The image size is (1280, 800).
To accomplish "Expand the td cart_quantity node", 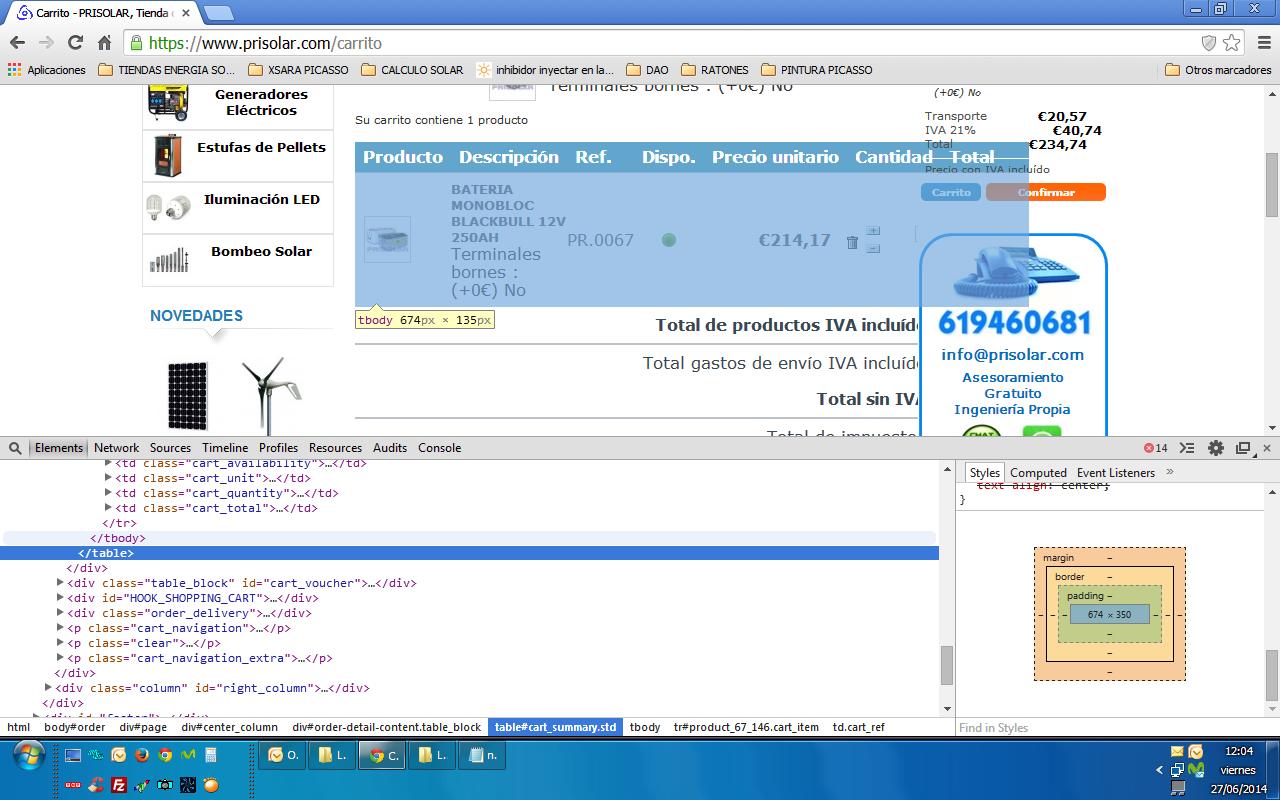I will point(108,493).
